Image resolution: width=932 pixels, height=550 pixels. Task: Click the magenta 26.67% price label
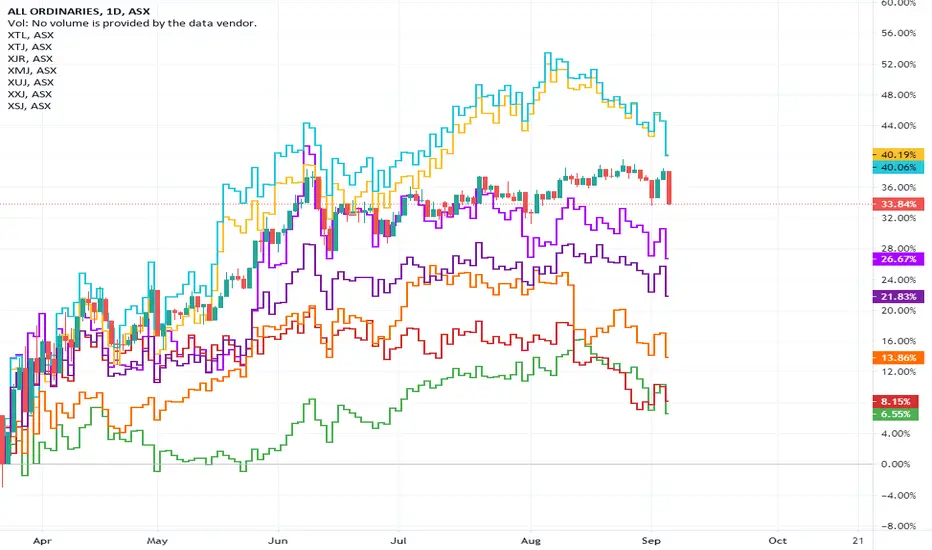coord(898,259)
